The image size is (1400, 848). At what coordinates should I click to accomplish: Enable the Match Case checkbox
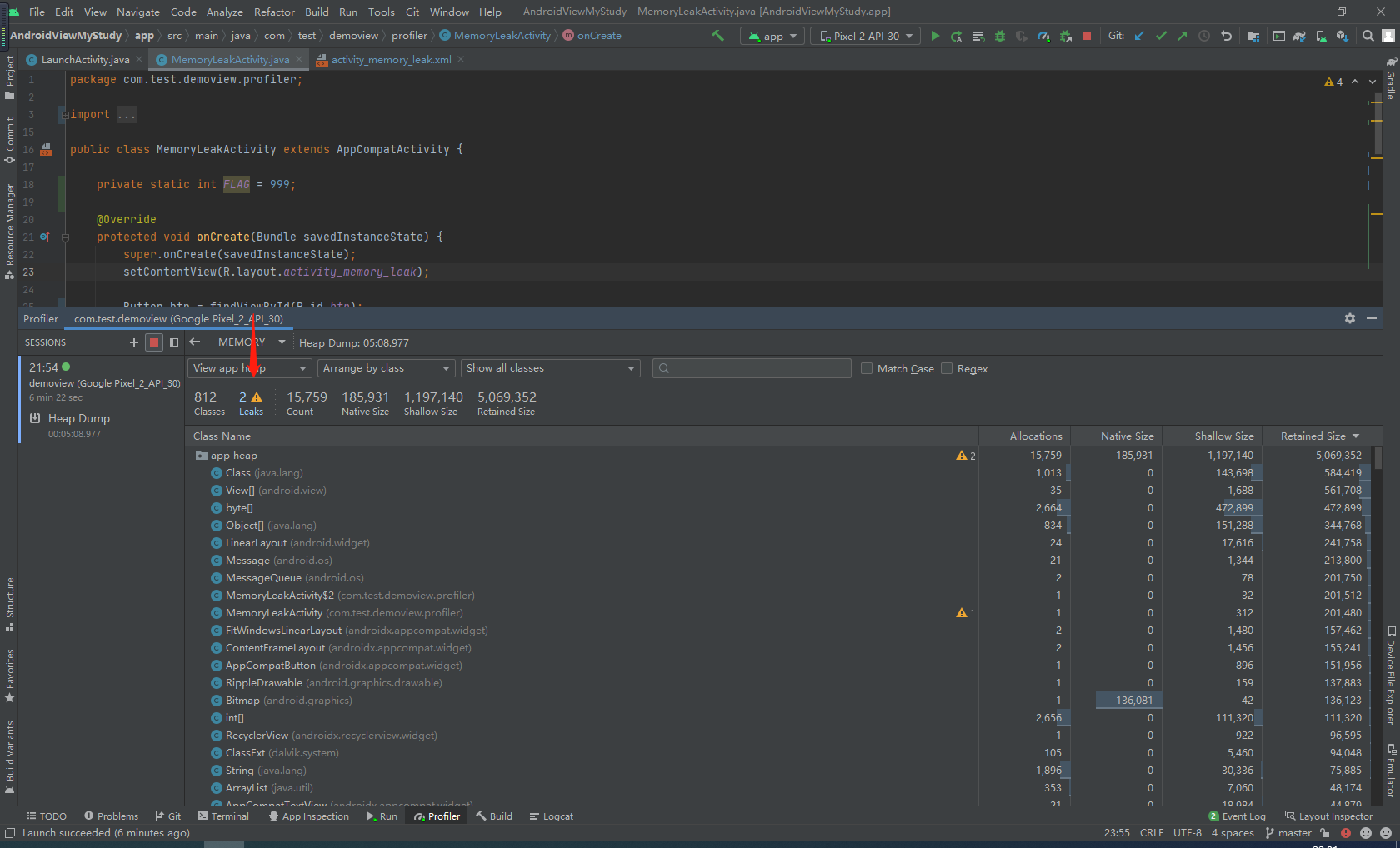coord(867,368)
